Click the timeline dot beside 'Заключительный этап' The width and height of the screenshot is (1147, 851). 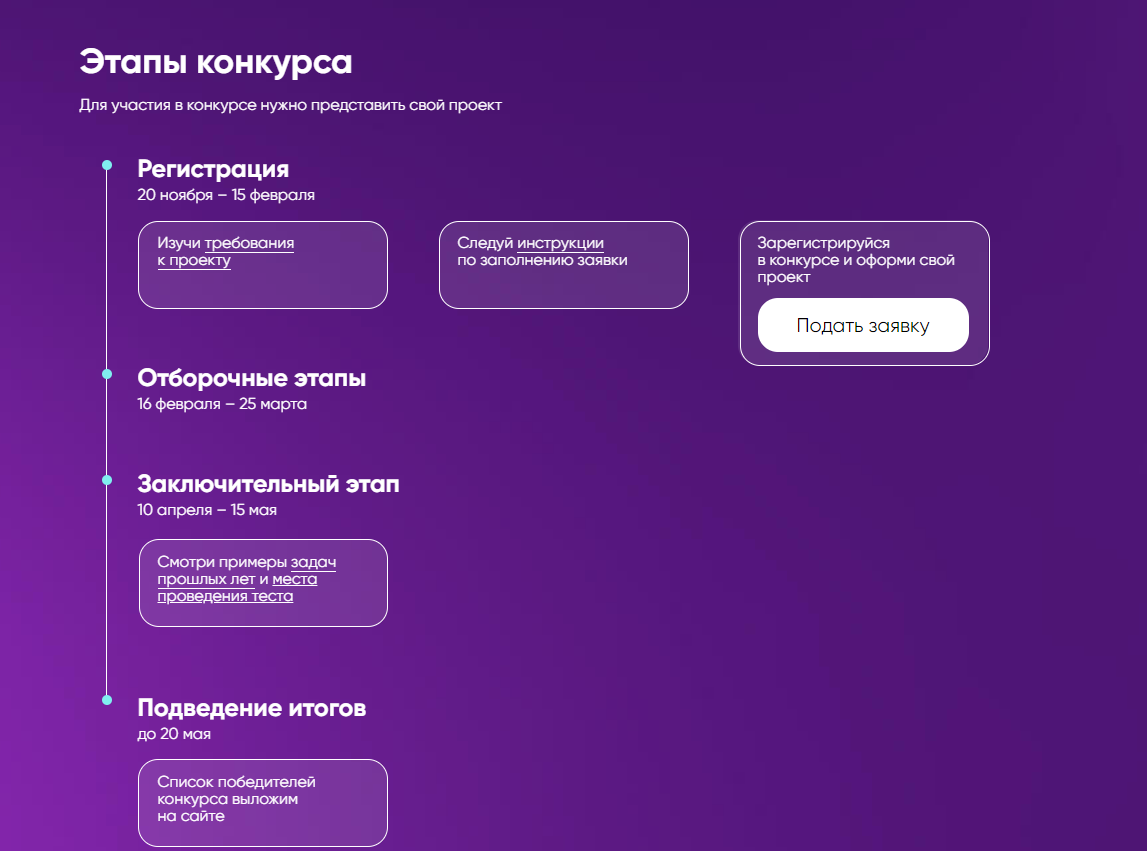pyautogui.click(x=107, y=480)
